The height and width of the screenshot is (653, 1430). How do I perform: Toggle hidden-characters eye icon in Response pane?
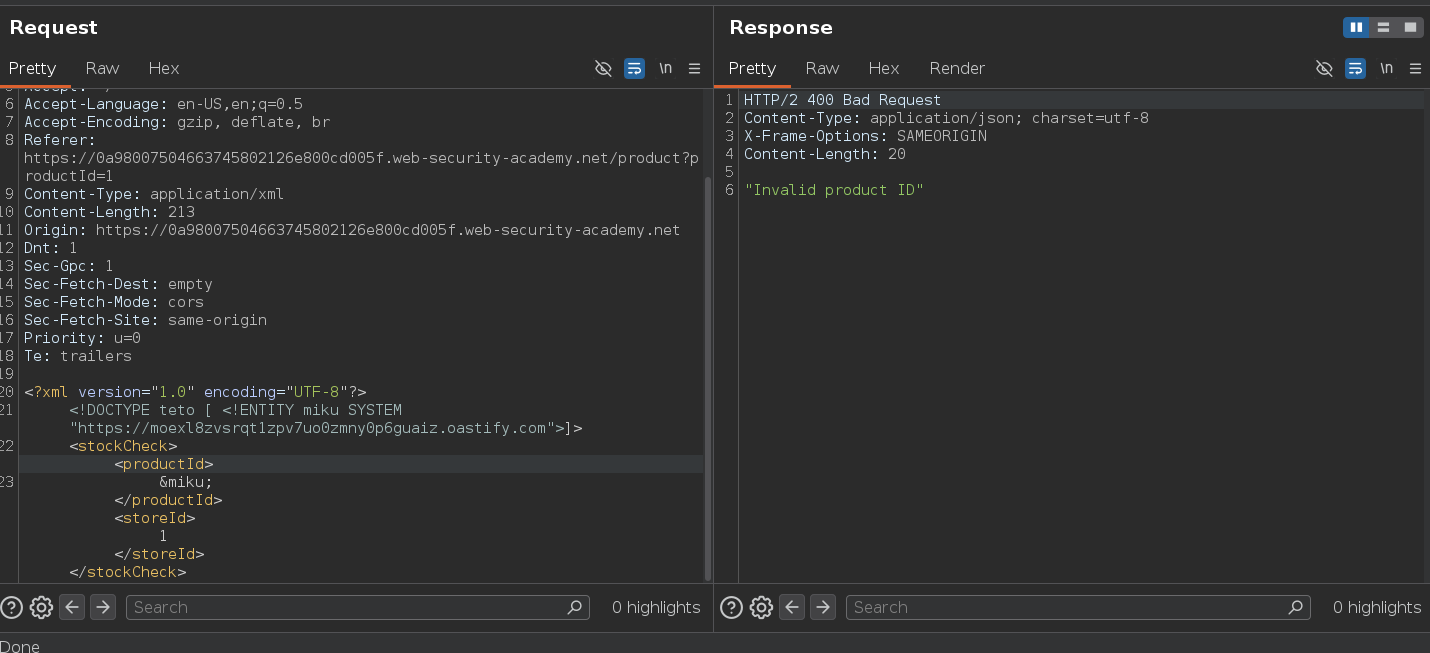coord(1324,68)
